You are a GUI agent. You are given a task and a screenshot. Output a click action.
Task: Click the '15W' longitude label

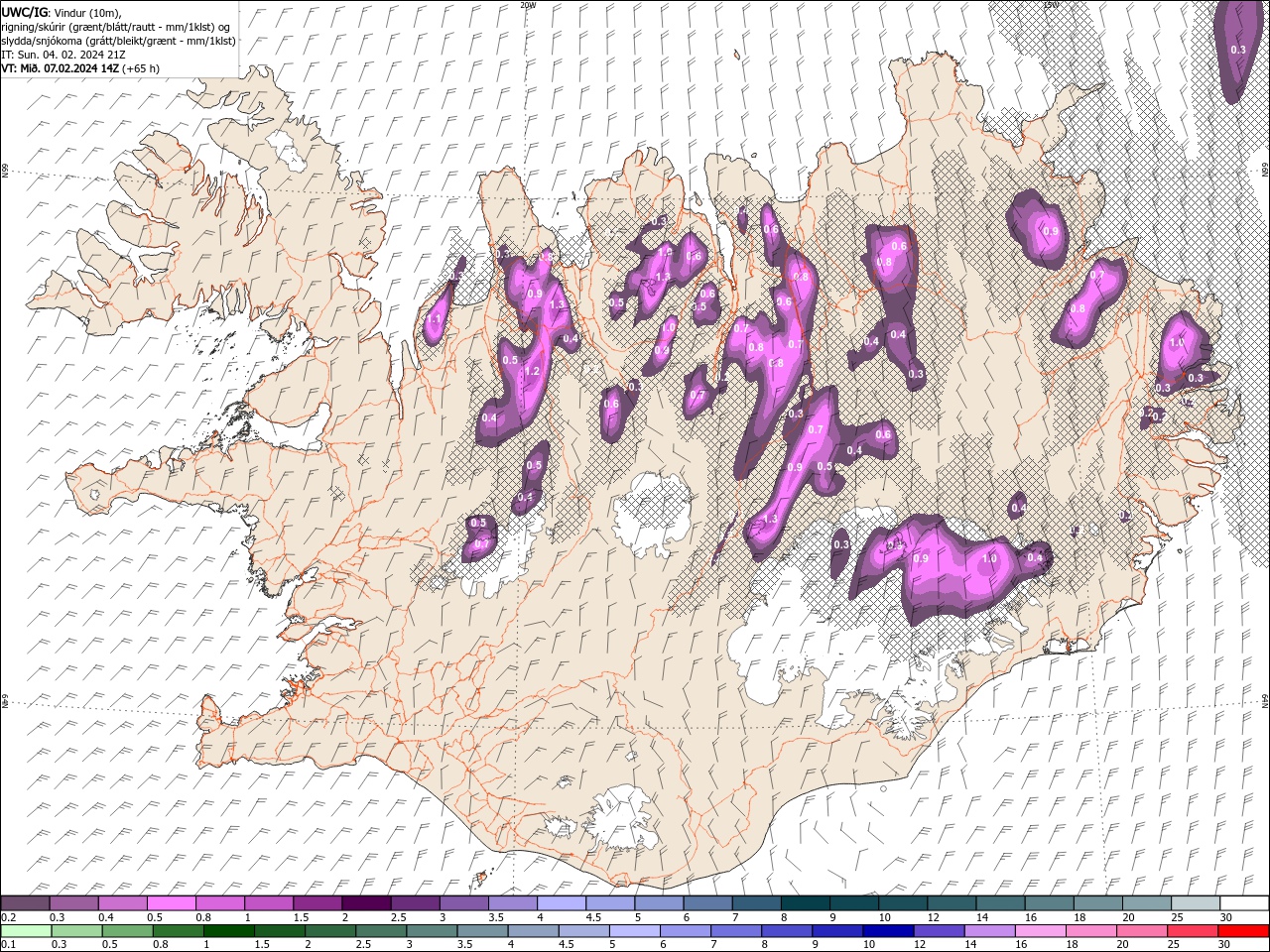pos(1051,5)
